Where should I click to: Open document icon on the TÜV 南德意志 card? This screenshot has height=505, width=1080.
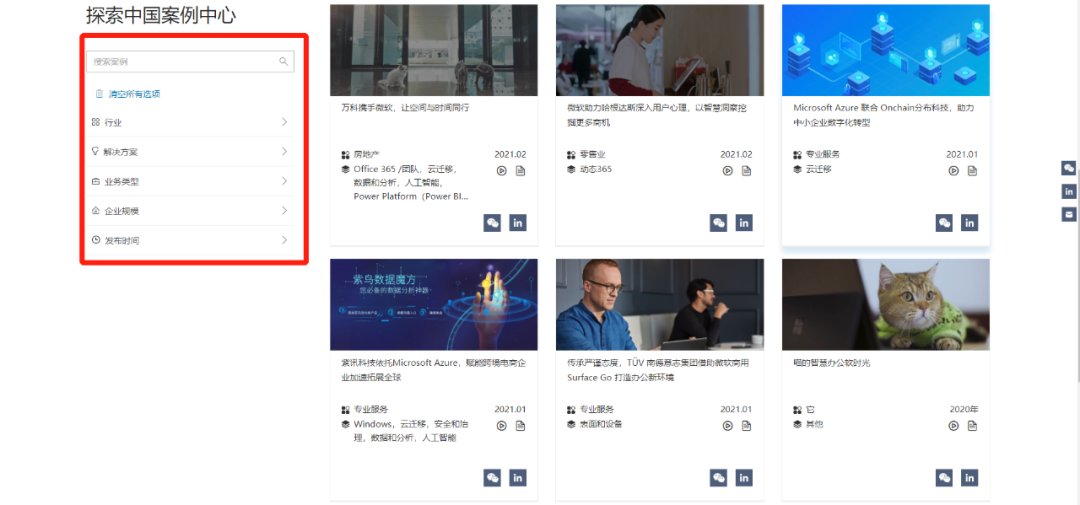click(x=746, y=426)
